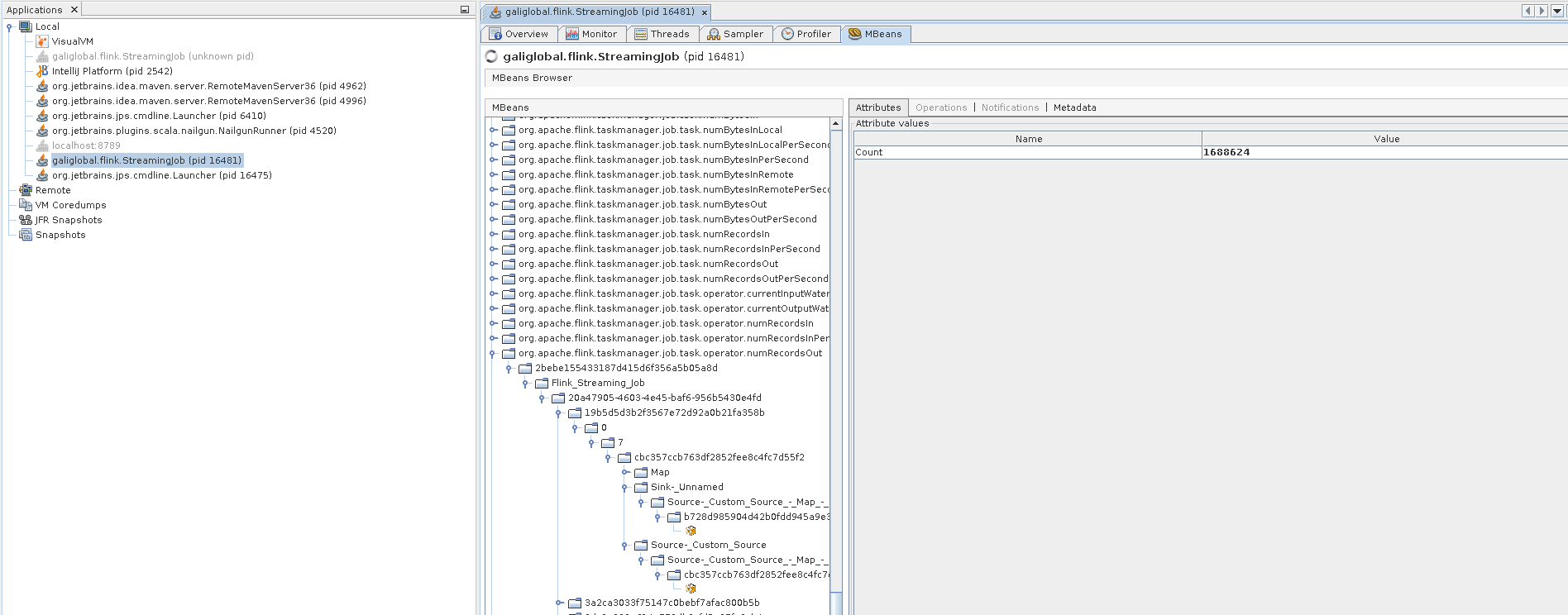Click the MBean leaf icon under cbc357ccb763df2852fee8c4fc7
Screen dimensions: 1568x615
click(x=691, y=589)
